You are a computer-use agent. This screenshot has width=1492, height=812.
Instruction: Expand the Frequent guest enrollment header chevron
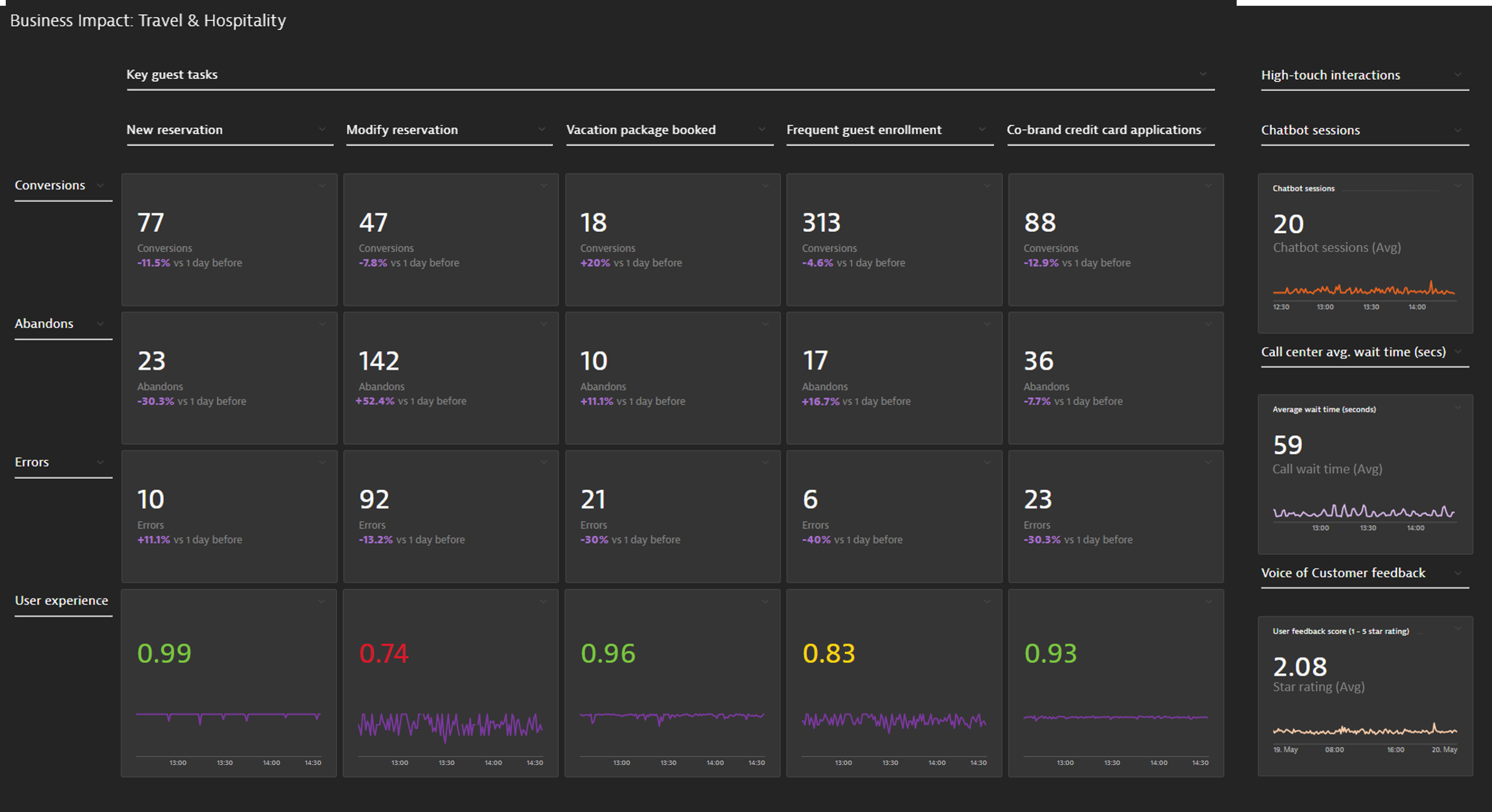982,129
